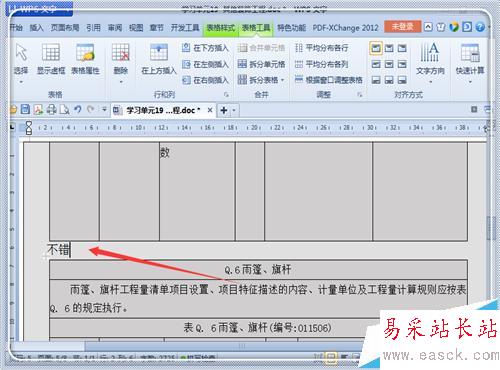The width and height of the screenshot is (500, 370).
Task: Click the Redo arrow icon
Action: click(x=90, y=109)
